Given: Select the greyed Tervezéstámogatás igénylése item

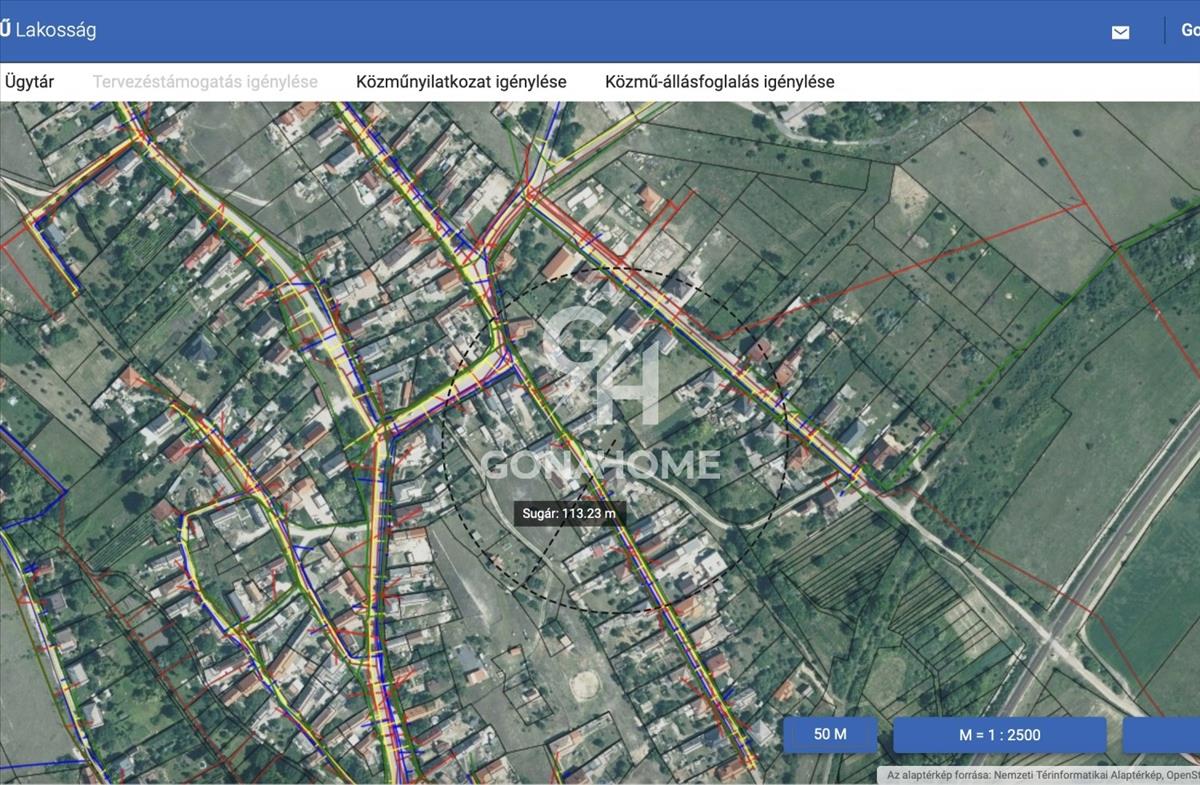Looking at the screenshot, I should [x=205, y=82].
